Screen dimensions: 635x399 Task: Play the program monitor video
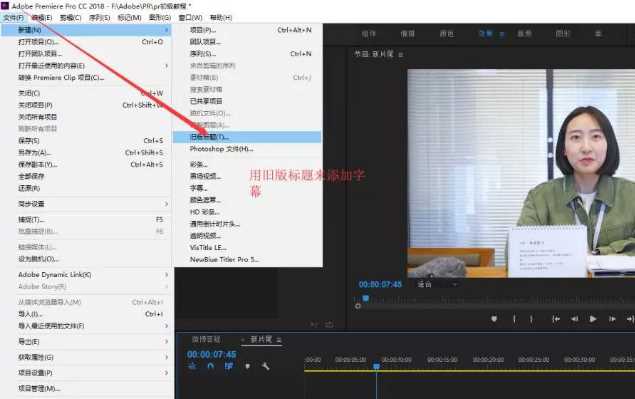[x=593, y=319]
